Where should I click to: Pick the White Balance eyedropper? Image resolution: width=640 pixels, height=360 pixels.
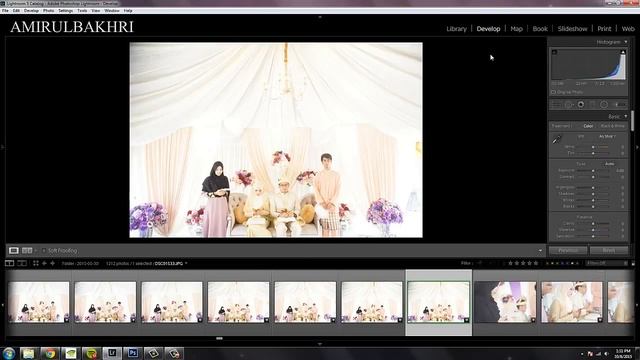point(557,140)
